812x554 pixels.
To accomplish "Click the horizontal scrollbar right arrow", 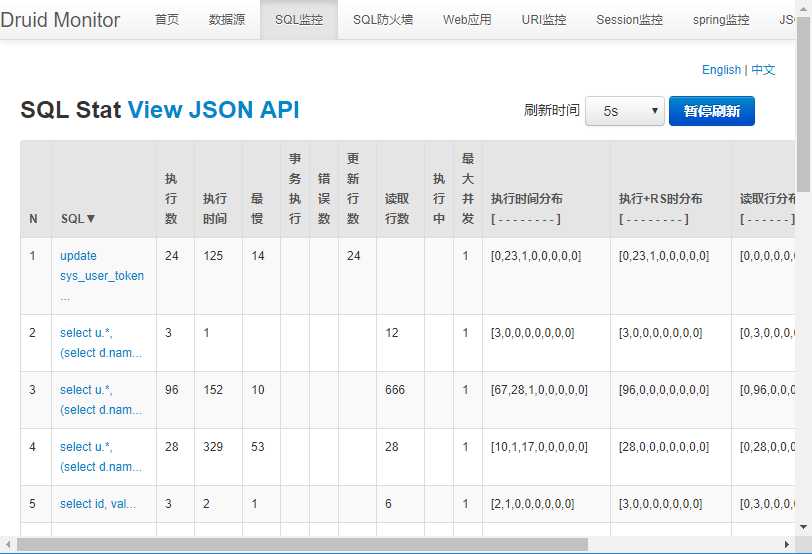I will [787, 544].
